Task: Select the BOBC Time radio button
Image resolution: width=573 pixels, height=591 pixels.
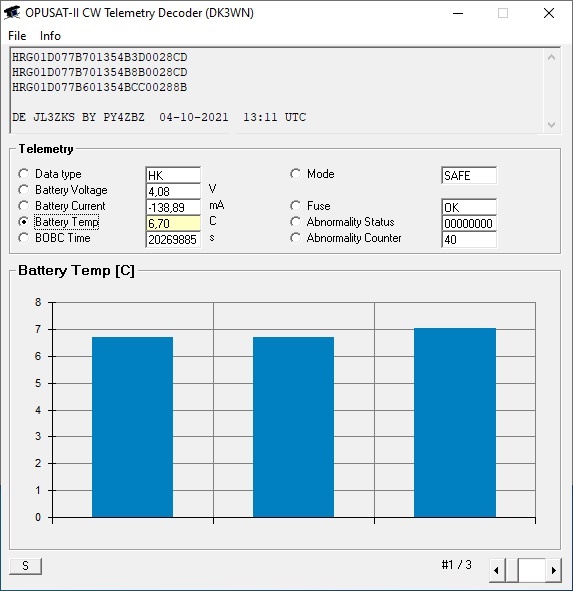Action: [24, 238]
